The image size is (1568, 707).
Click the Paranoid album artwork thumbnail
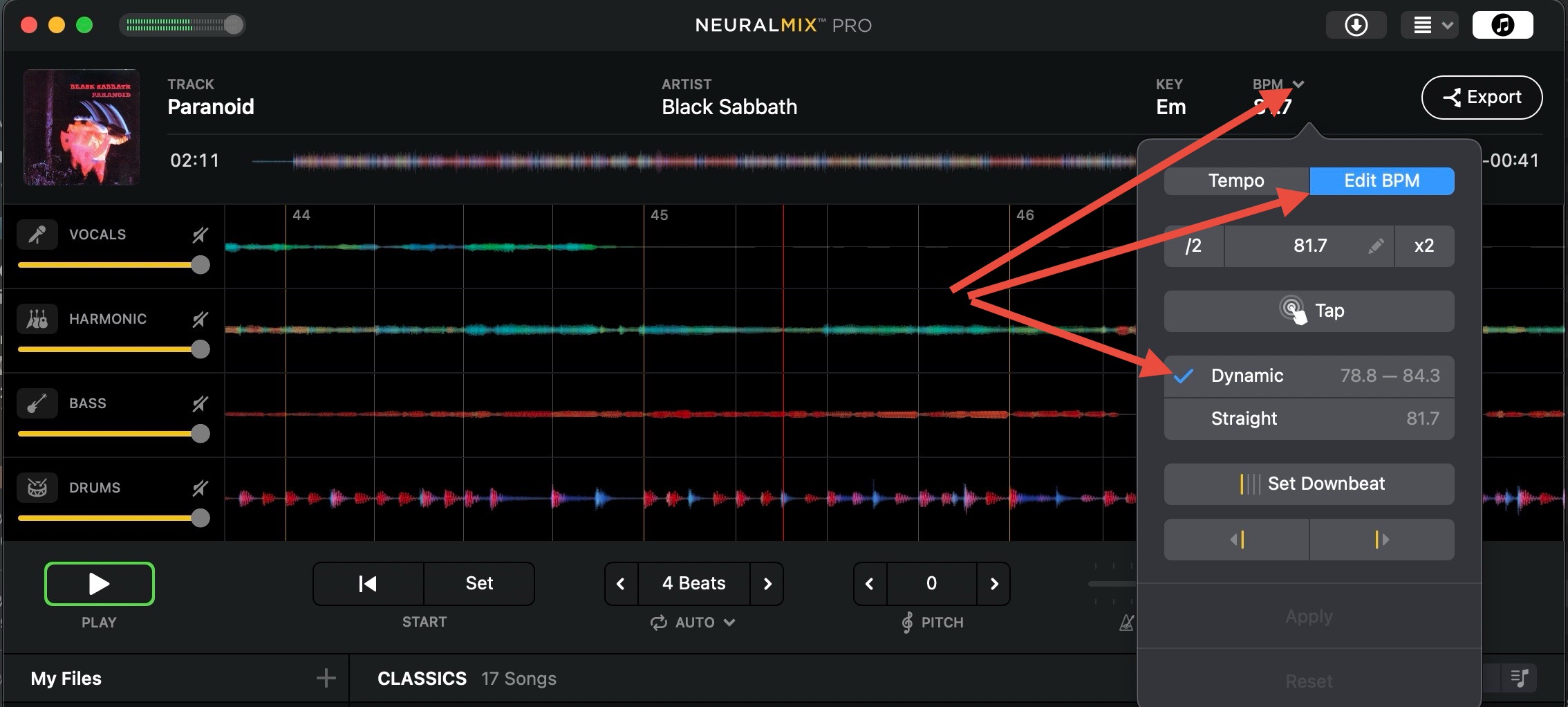82,127
